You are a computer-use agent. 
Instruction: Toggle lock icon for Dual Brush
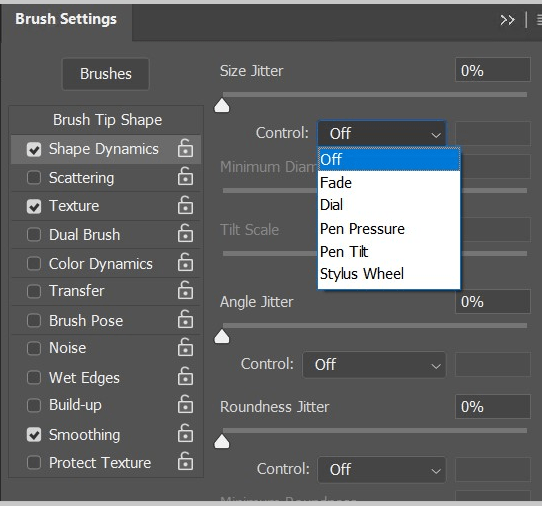(185, 233)
